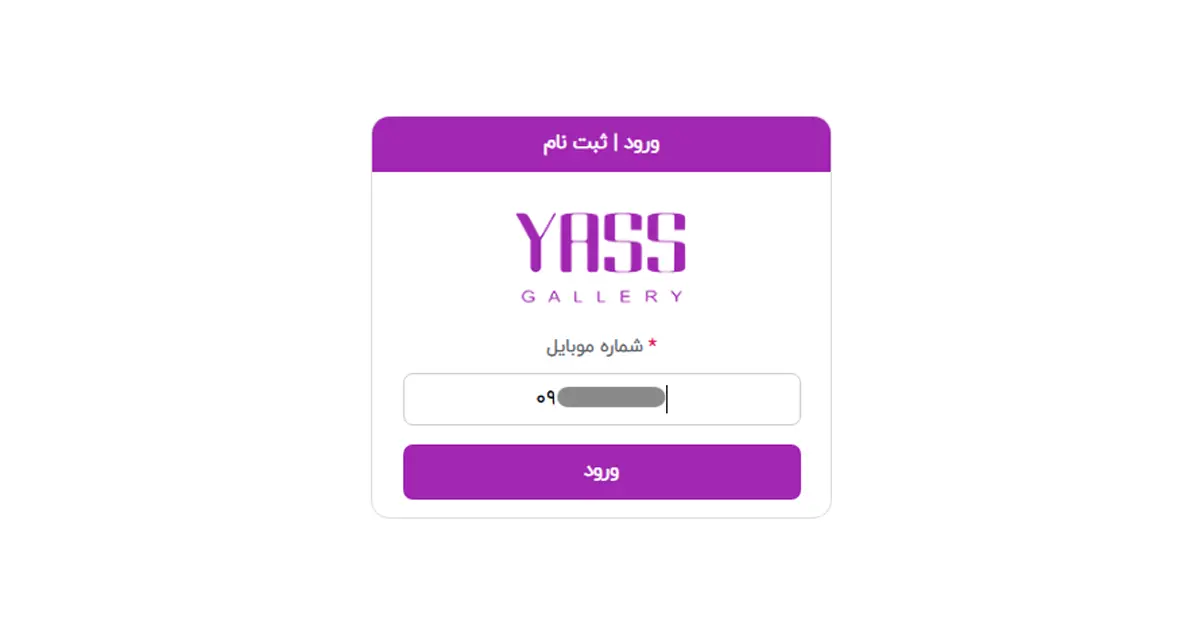This screenshot has width=1192, height=635.
Task: Click the grey masked phone number
Action: coord(611,397)
